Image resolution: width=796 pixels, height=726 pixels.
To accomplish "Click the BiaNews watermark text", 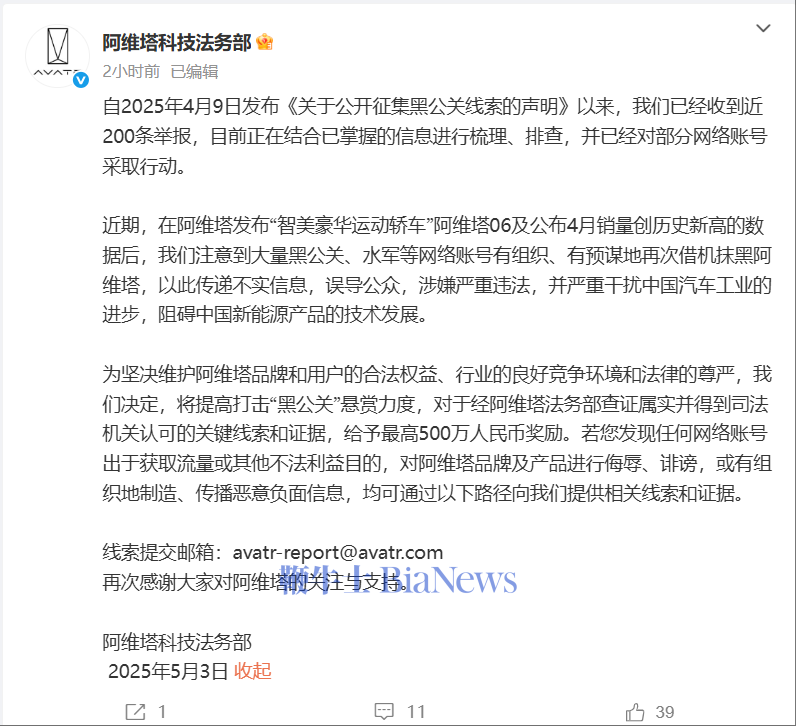I will point(399,579).
